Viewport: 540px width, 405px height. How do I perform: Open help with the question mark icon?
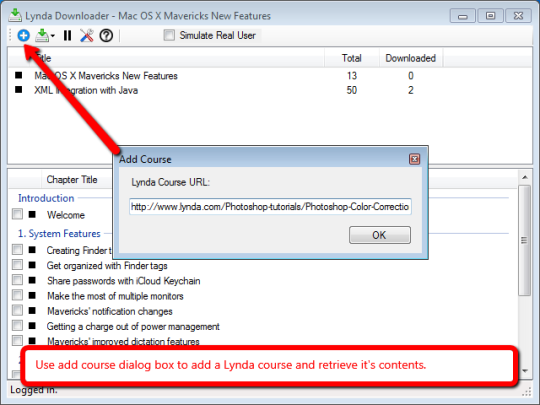pos(106,35)
